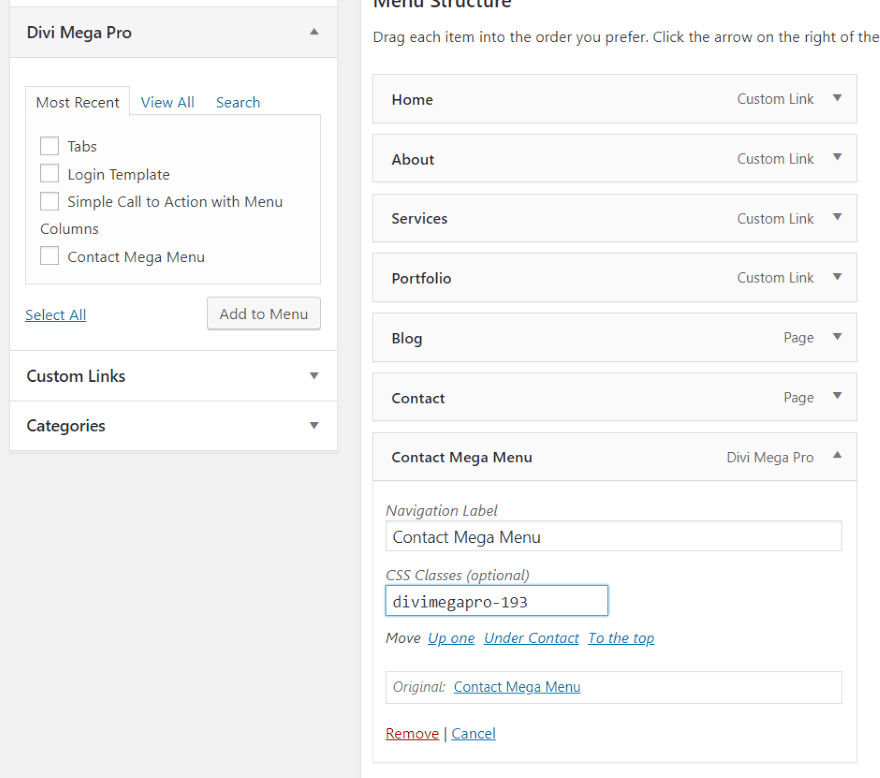Expand the Portfolio menu item arrow
The height and width of the screenshot is (778, 880).
(x=837, y=277)
